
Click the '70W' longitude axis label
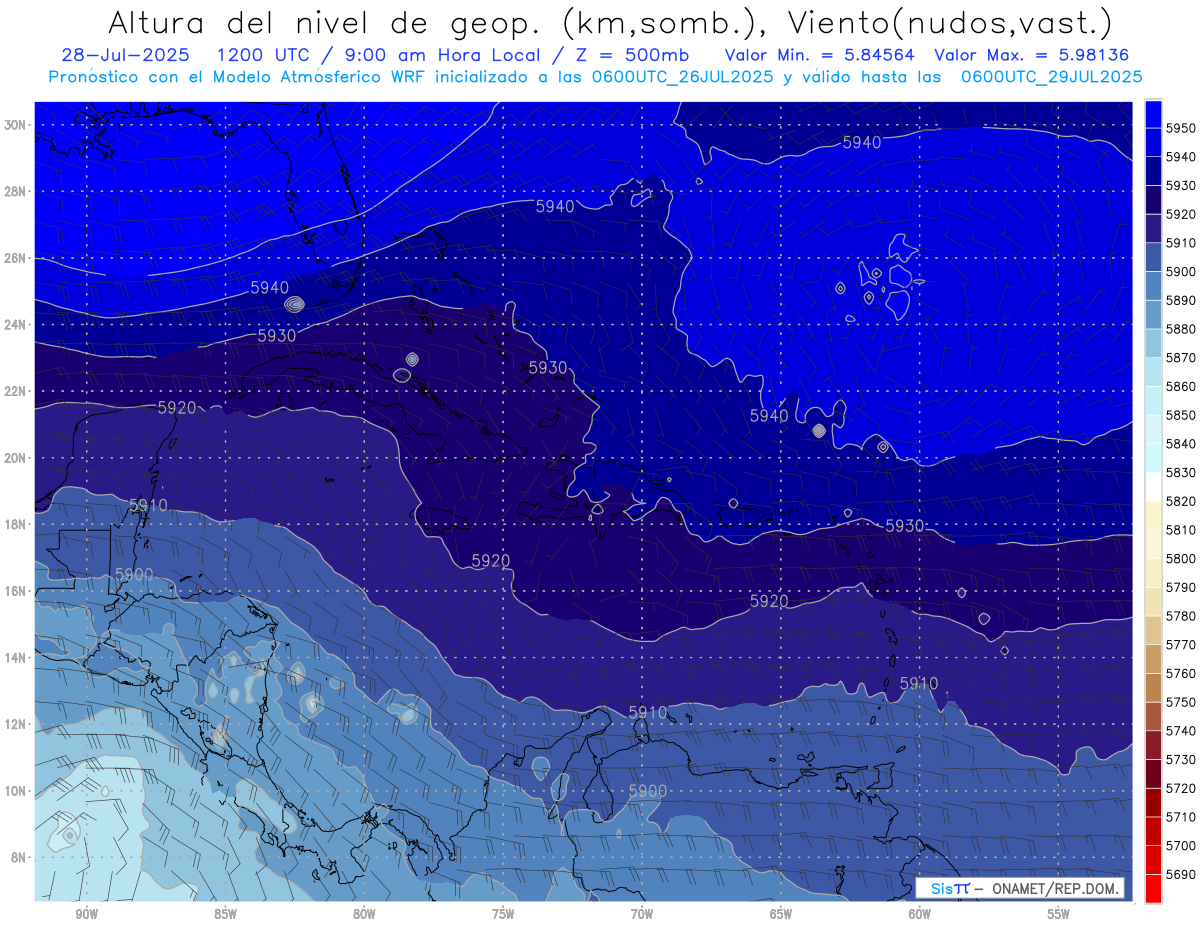642,914
